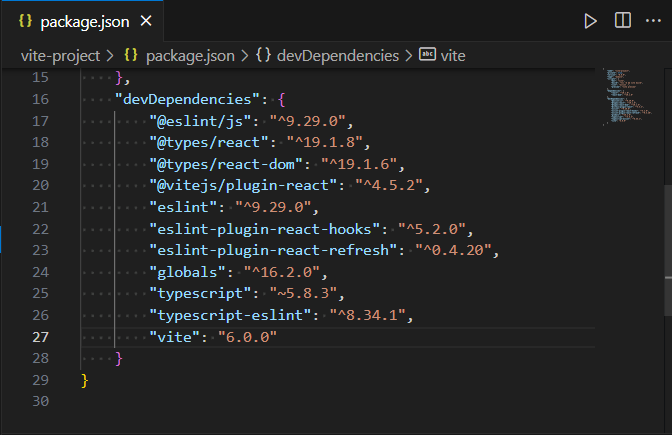Click the "eslint" key on line 21
Image resolution: width=672 pixels, height=435 pixels.
coord(183,207)
